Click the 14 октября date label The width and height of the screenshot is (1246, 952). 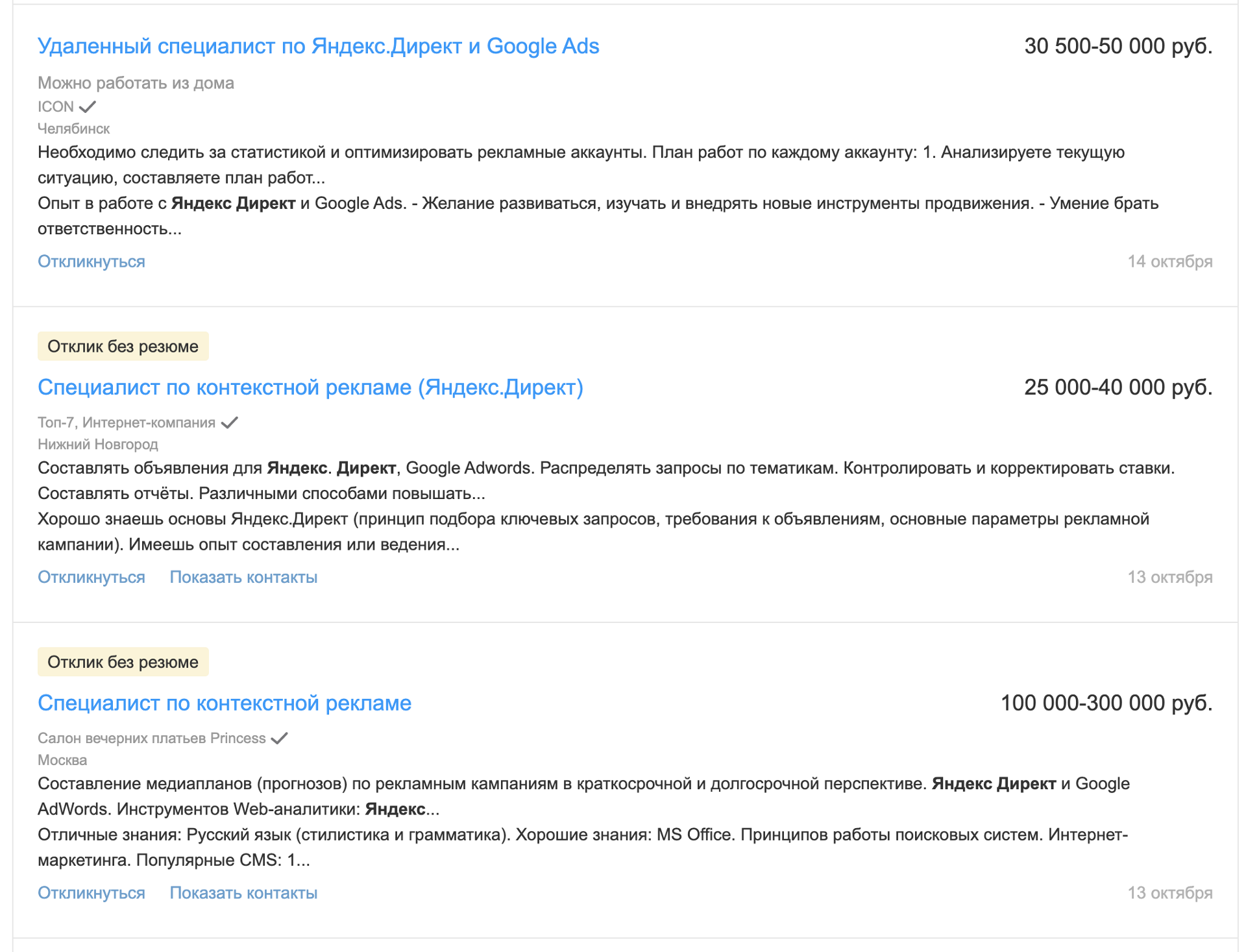1170,262
